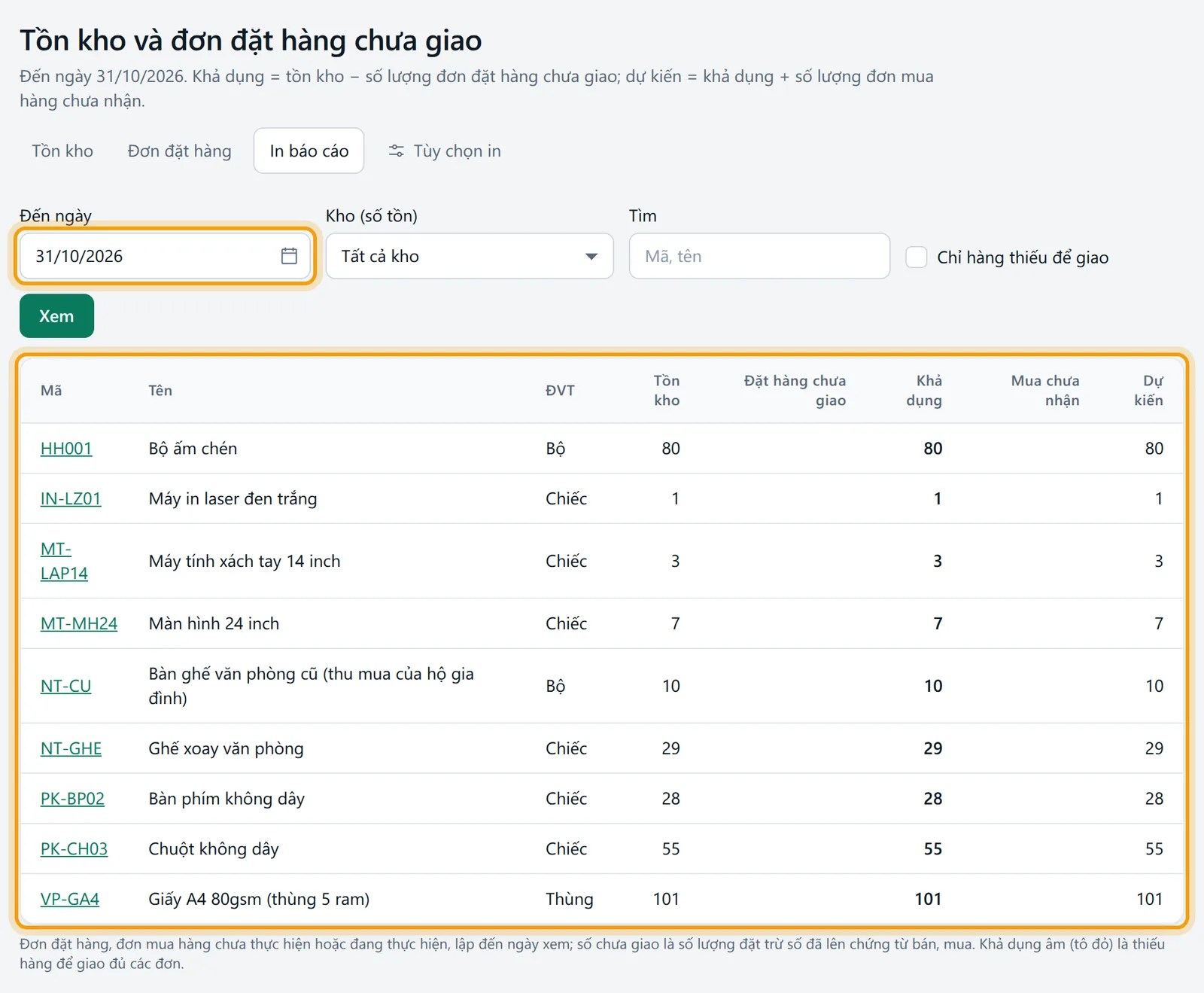This screenshot has width=1204, height=993.
Task: Enable the Chỉ hàng thiếu để giao checkbox
Action: (x=916, y=257)
